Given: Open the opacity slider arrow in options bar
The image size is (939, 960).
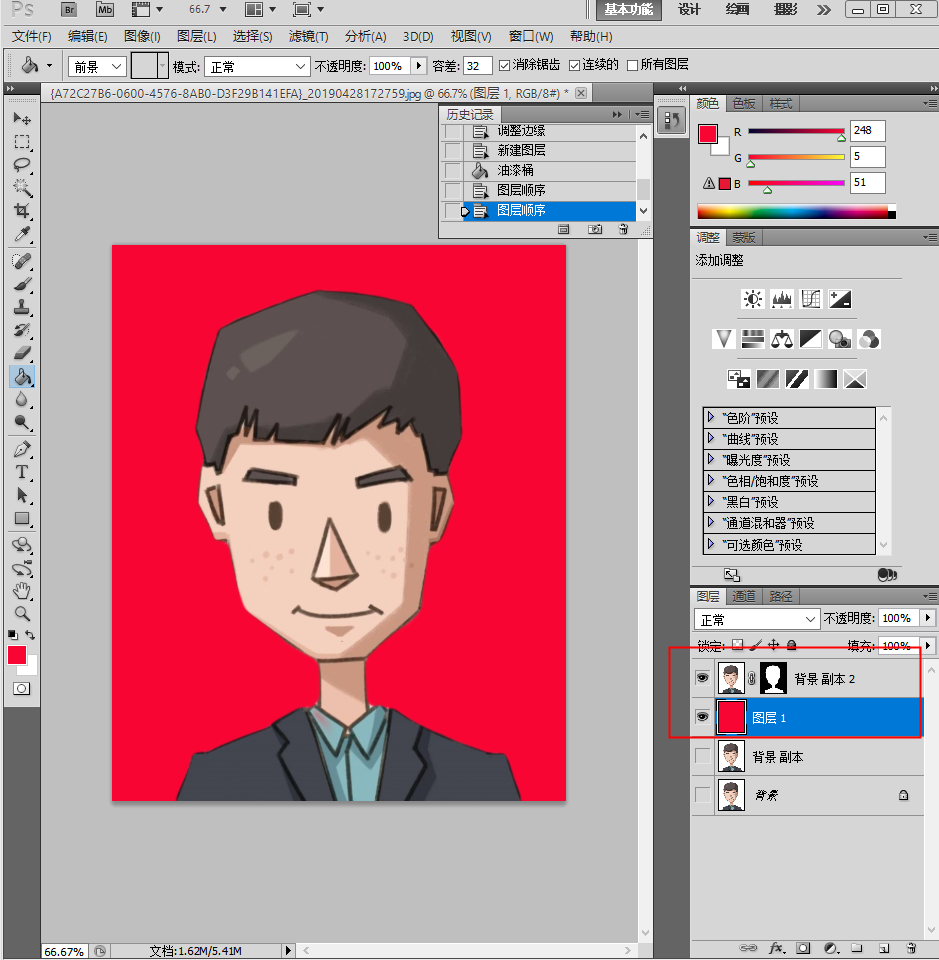Looking at the screenshot, I should (419, 66).
